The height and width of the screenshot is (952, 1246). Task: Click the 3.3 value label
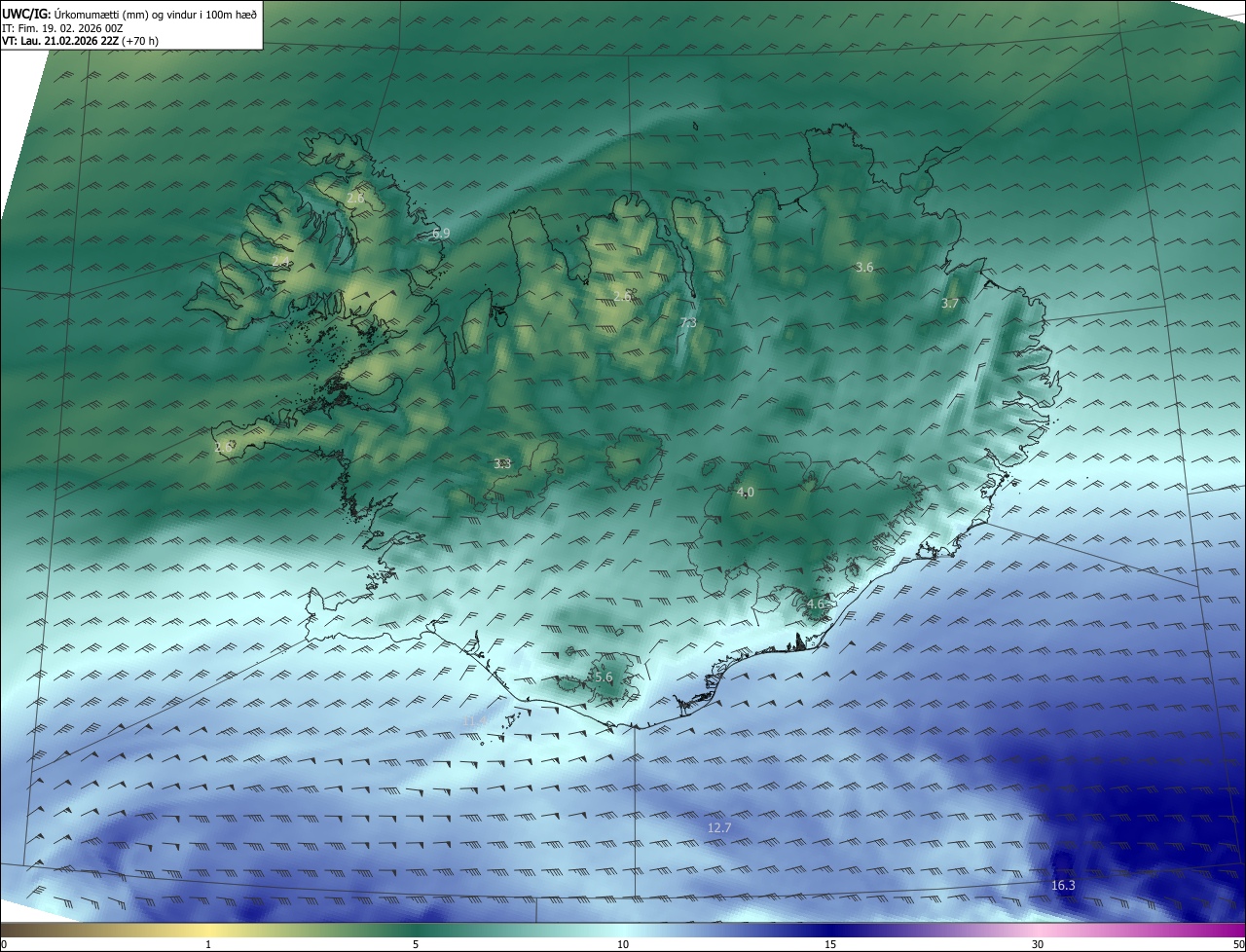click(502, 464)
